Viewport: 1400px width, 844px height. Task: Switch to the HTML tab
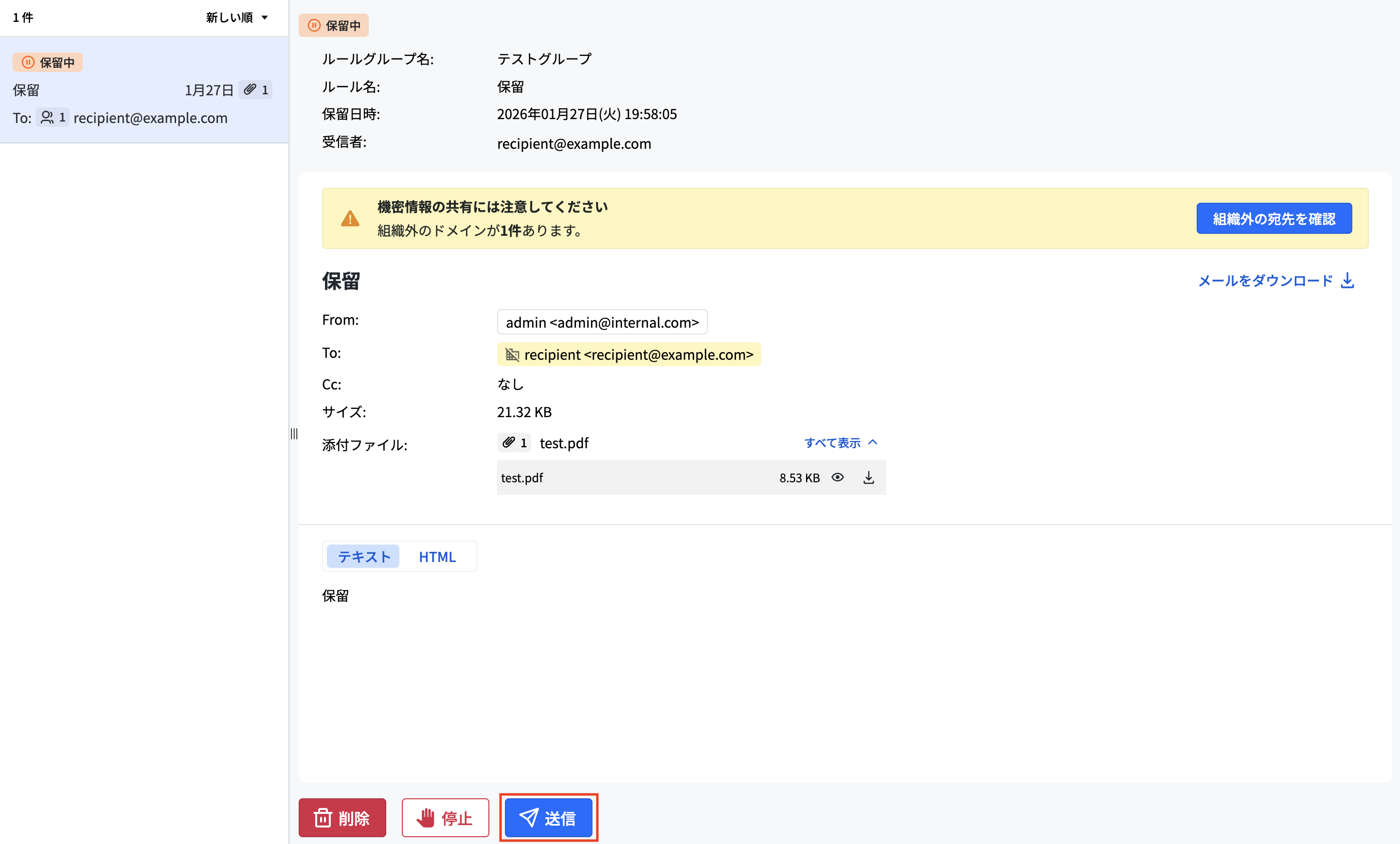click(x=437, y=557)
